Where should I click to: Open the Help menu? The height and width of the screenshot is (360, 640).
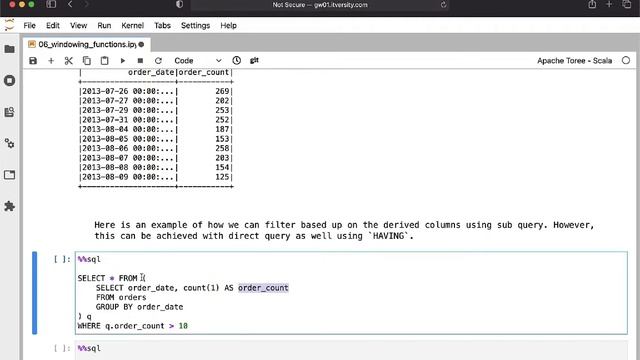(228, 25)
